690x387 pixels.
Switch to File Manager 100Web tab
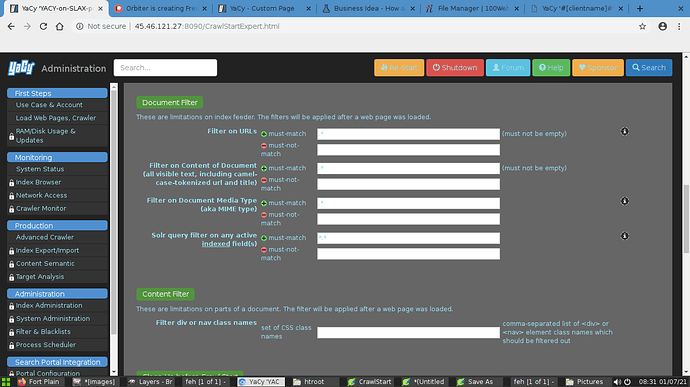tap(473, 8)
